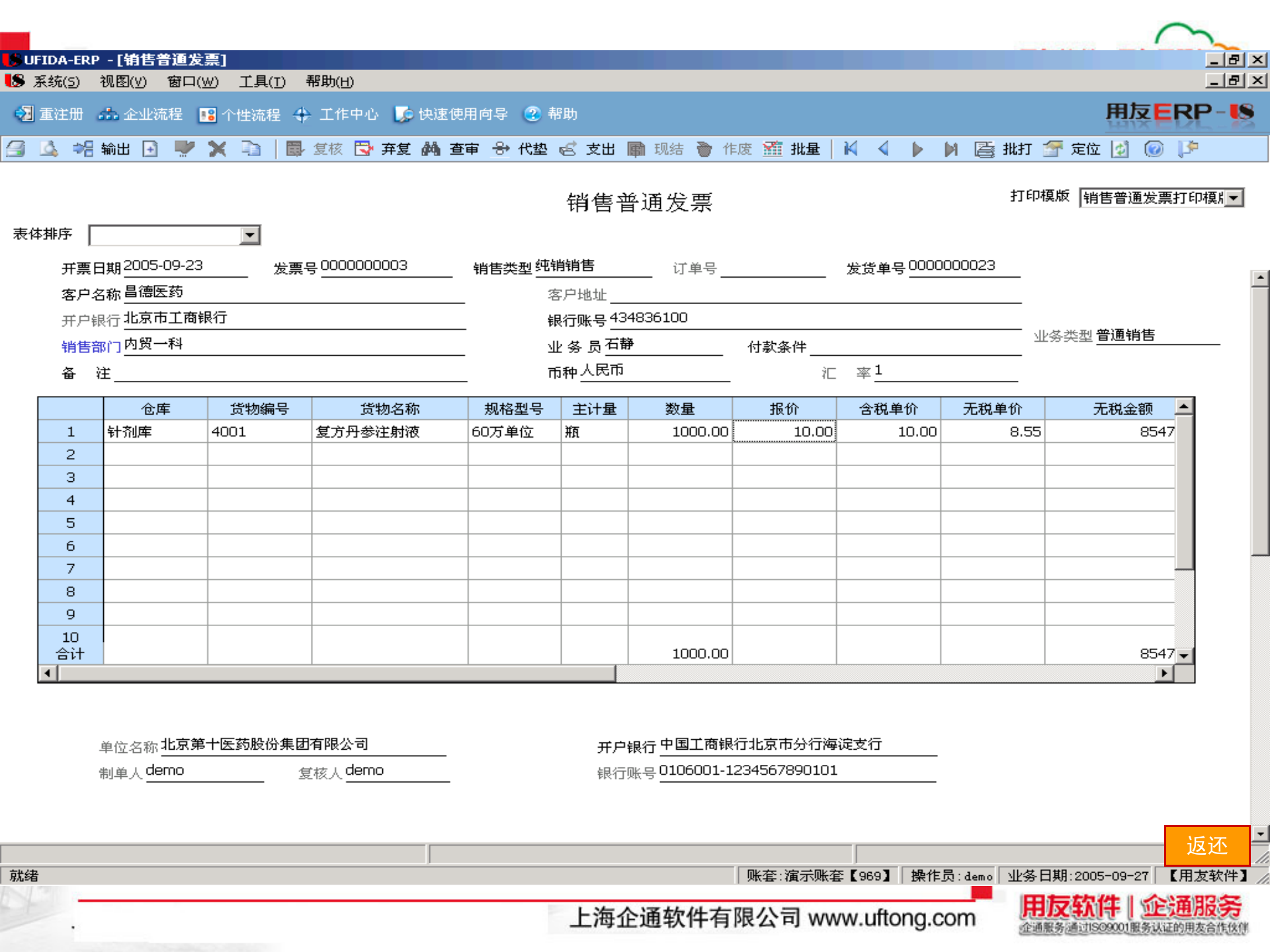Click the Print invoice icon
The width and height of the screenshot is (1270, 952).
click(16, 149)
